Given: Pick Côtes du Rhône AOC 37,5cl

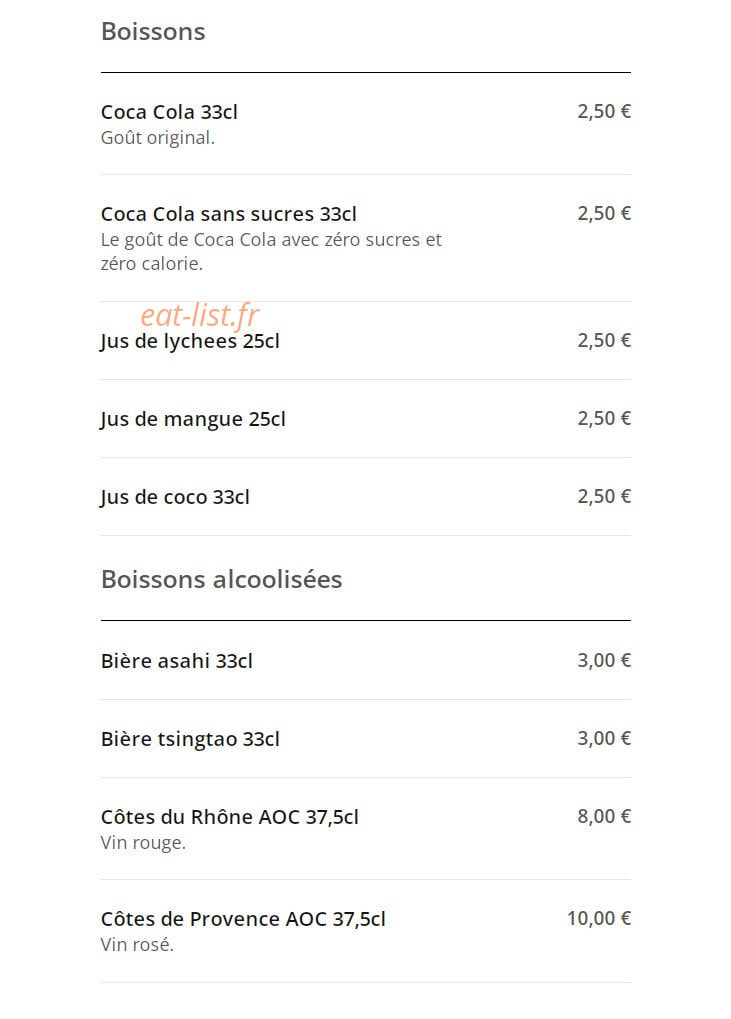Looking at the screenshot, I should point(365,829).
